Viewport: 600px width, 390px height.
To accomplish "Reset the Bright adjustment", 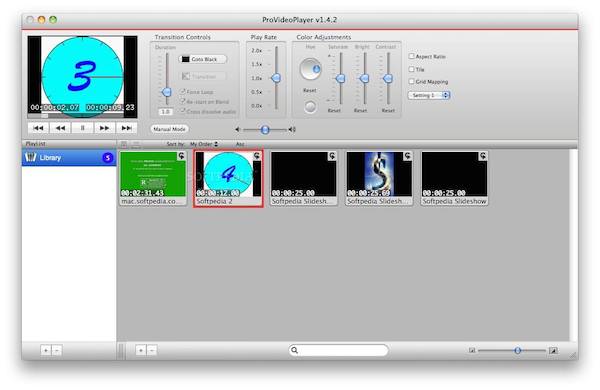I will pos(360,111).
